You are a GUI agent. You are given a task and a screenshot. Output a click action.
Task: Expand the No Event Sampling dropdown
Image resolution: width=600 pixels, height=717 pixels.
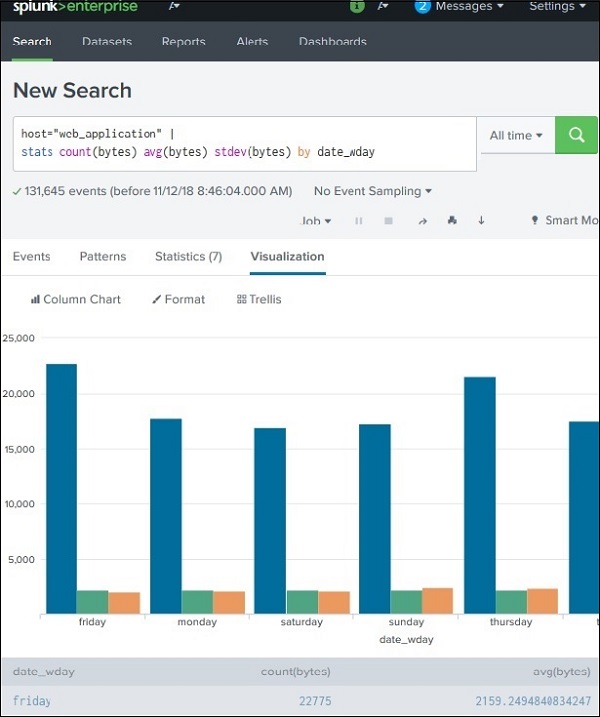click(x=373, y=191)
